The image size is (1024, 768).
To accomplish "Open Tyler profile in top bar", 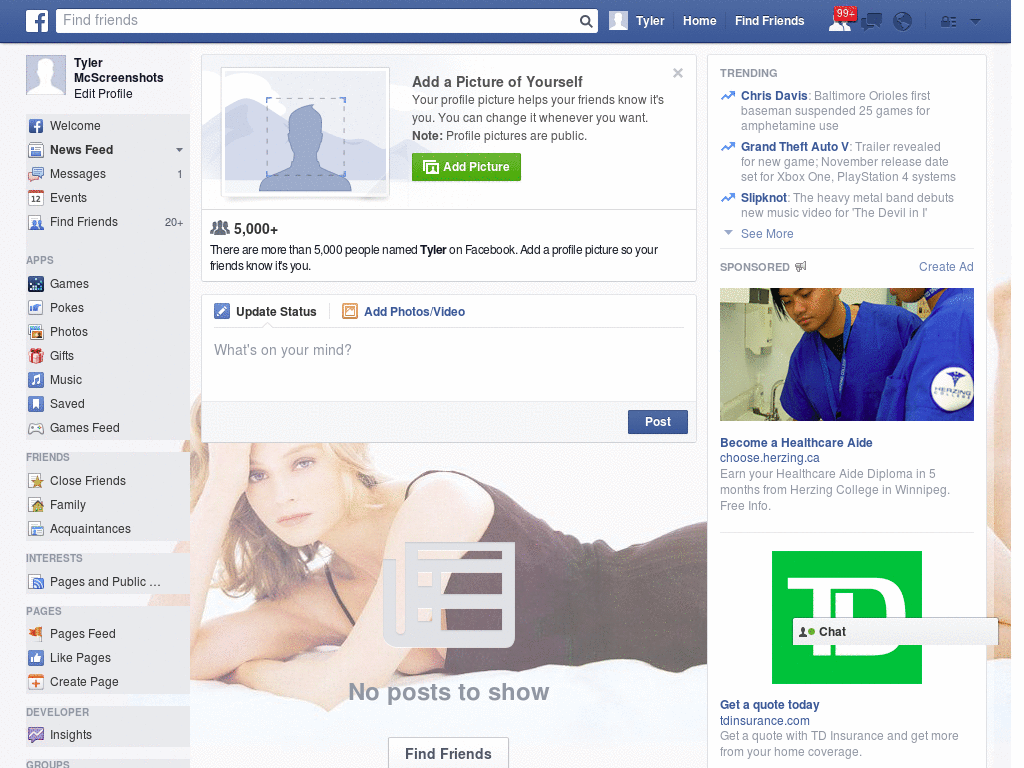I will click(637, 21).
